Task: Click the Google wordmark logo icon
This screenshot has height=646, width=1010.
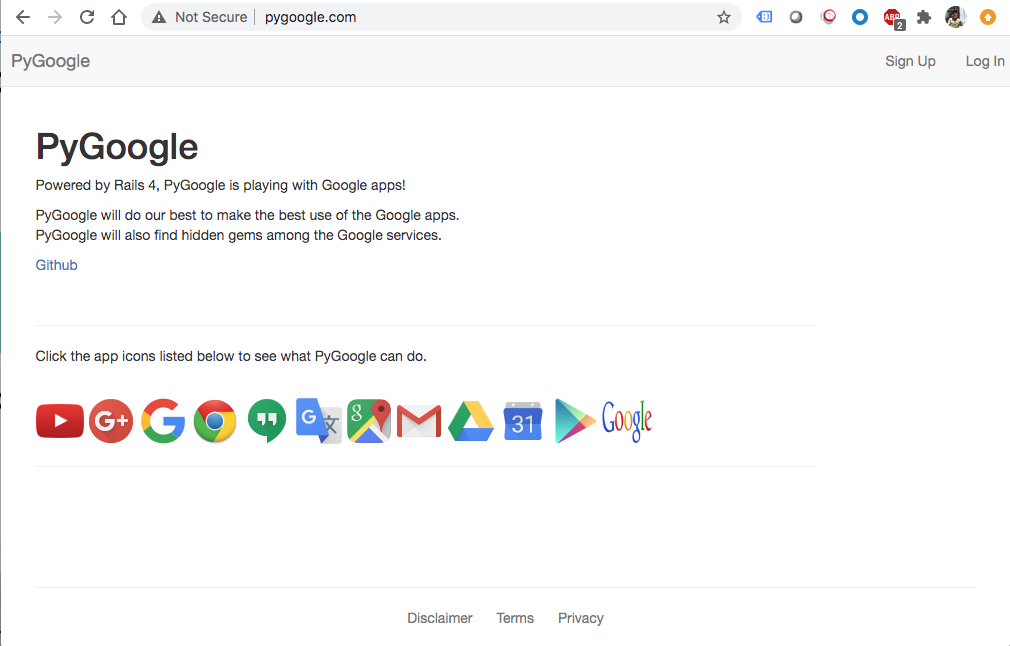Action: pyautogui.click(x=627, y=421)
